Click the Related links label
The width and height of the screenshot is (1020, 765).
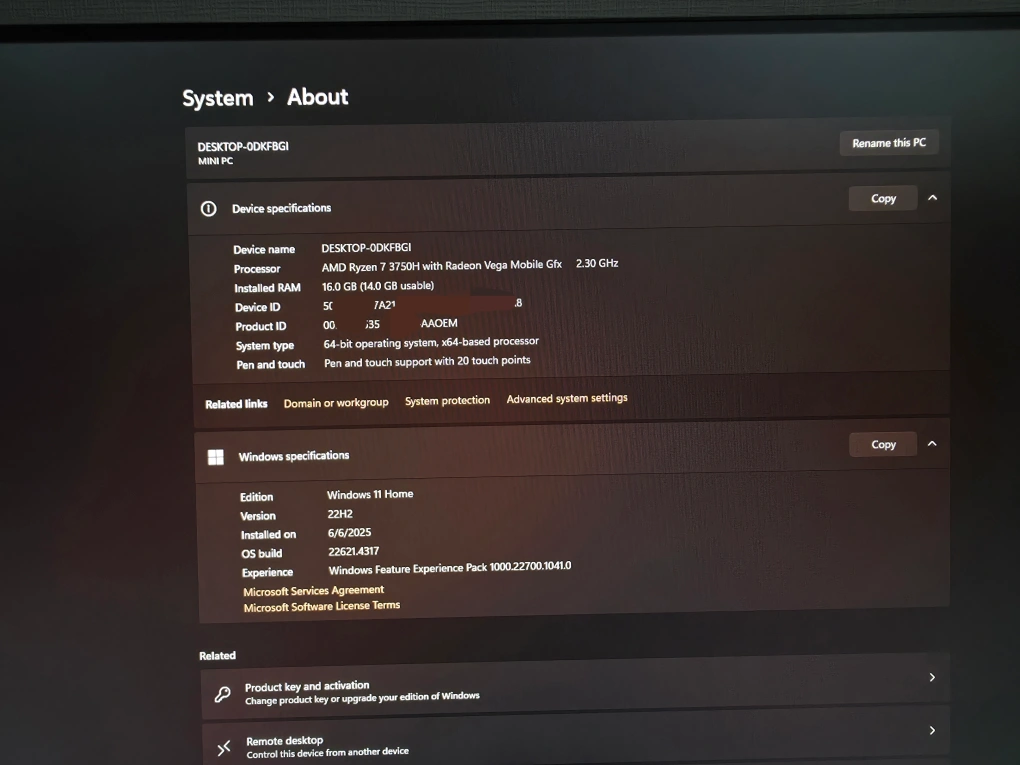[236, 404]
